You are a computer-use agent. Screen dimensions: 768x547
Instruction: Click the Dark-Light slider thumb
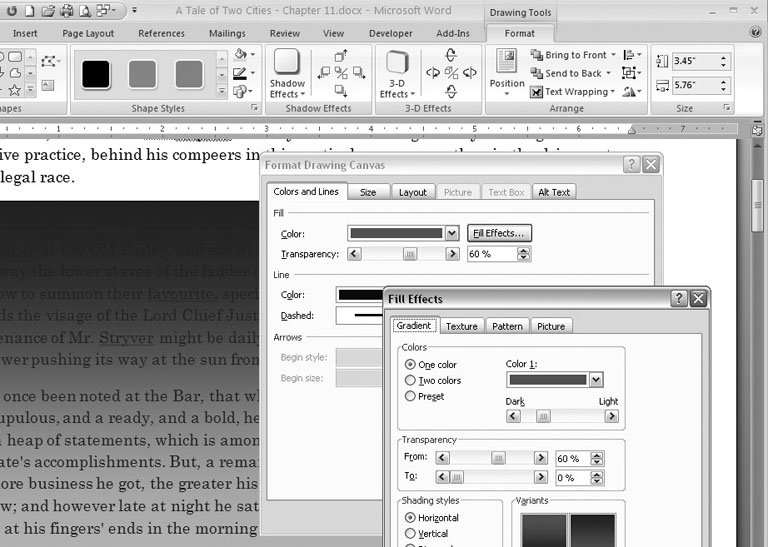point(543,416)
